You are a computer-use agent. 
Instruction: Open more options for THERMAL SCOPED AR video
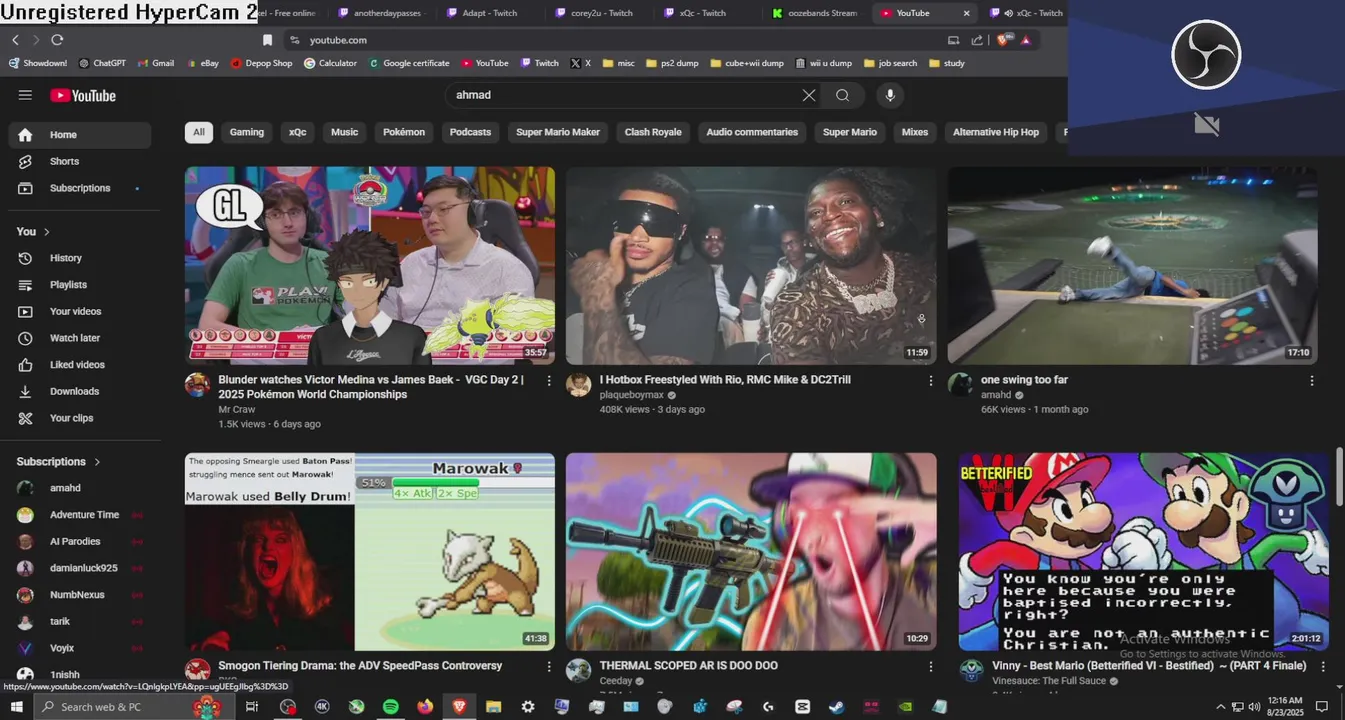pos(930,666)
